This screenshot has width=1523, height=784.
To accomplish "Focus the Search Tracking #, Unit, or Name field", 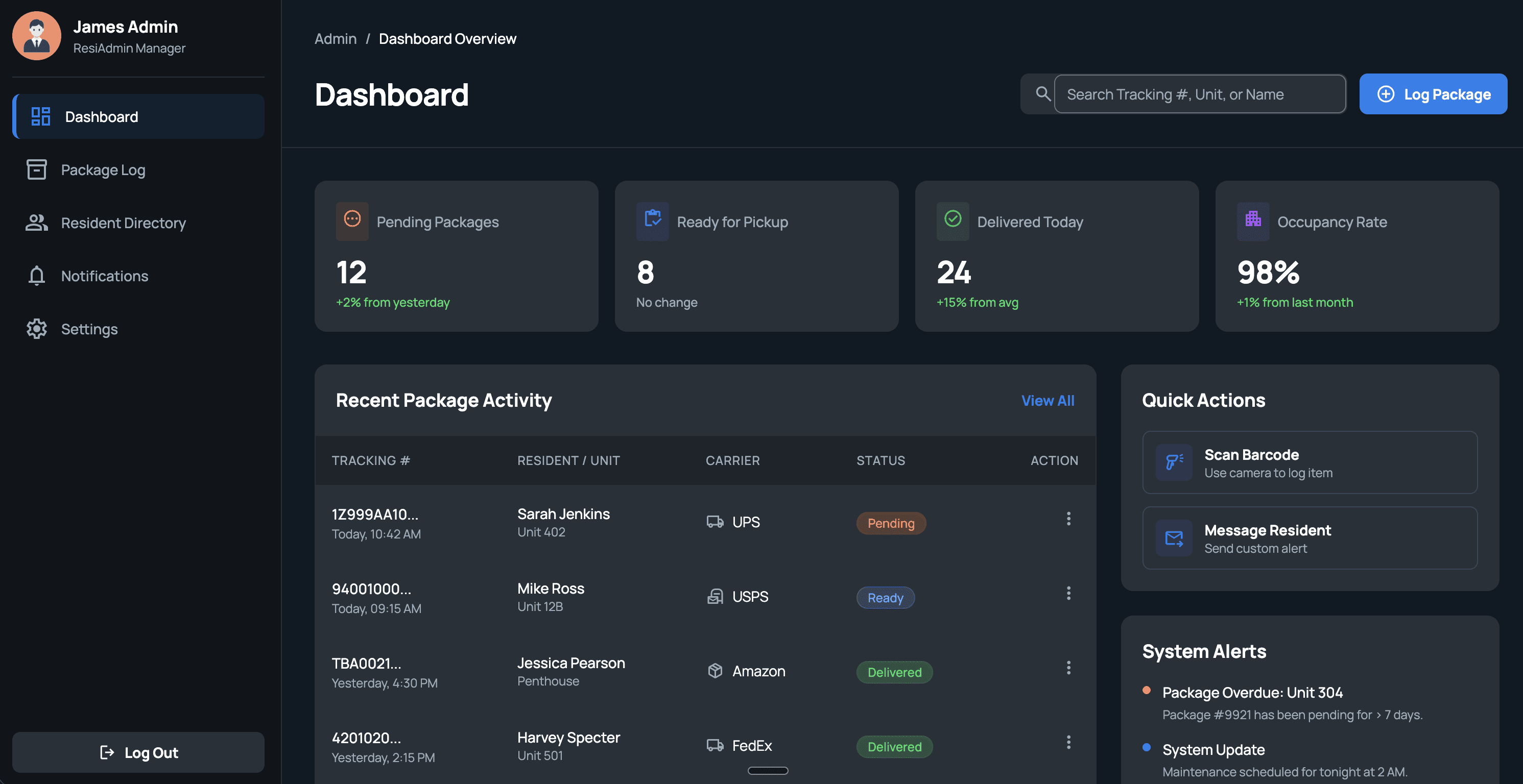I will (x=1199, y=94).
